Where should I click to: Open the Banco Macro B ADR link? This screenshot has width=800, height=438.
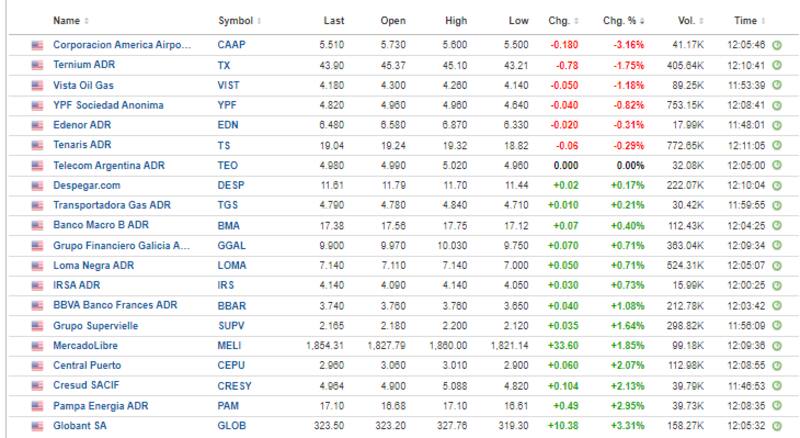tap(101, 225)
